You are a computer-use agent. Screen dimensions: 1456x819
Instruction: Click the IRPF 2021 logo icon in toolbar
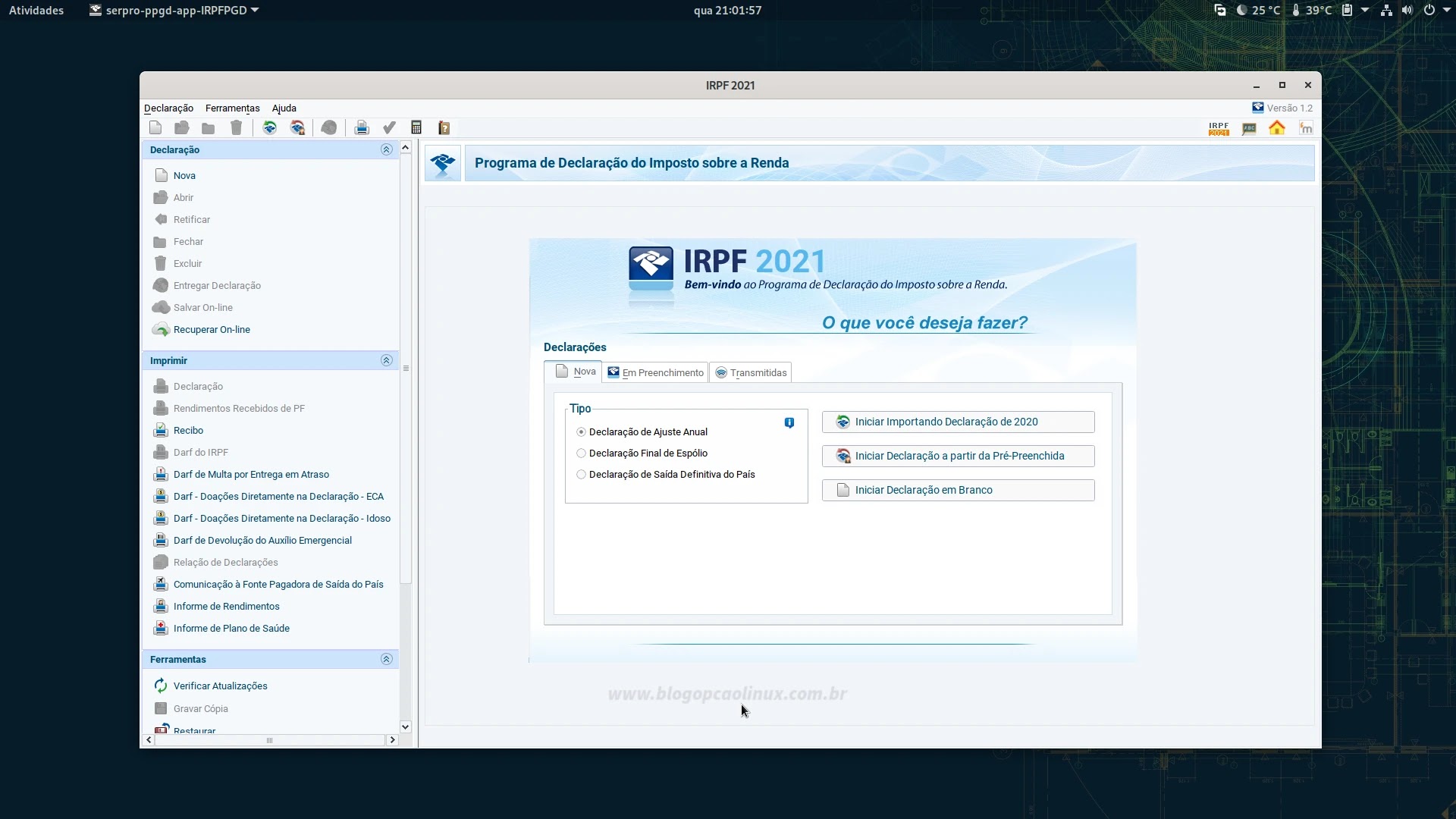click(1219, 128)
